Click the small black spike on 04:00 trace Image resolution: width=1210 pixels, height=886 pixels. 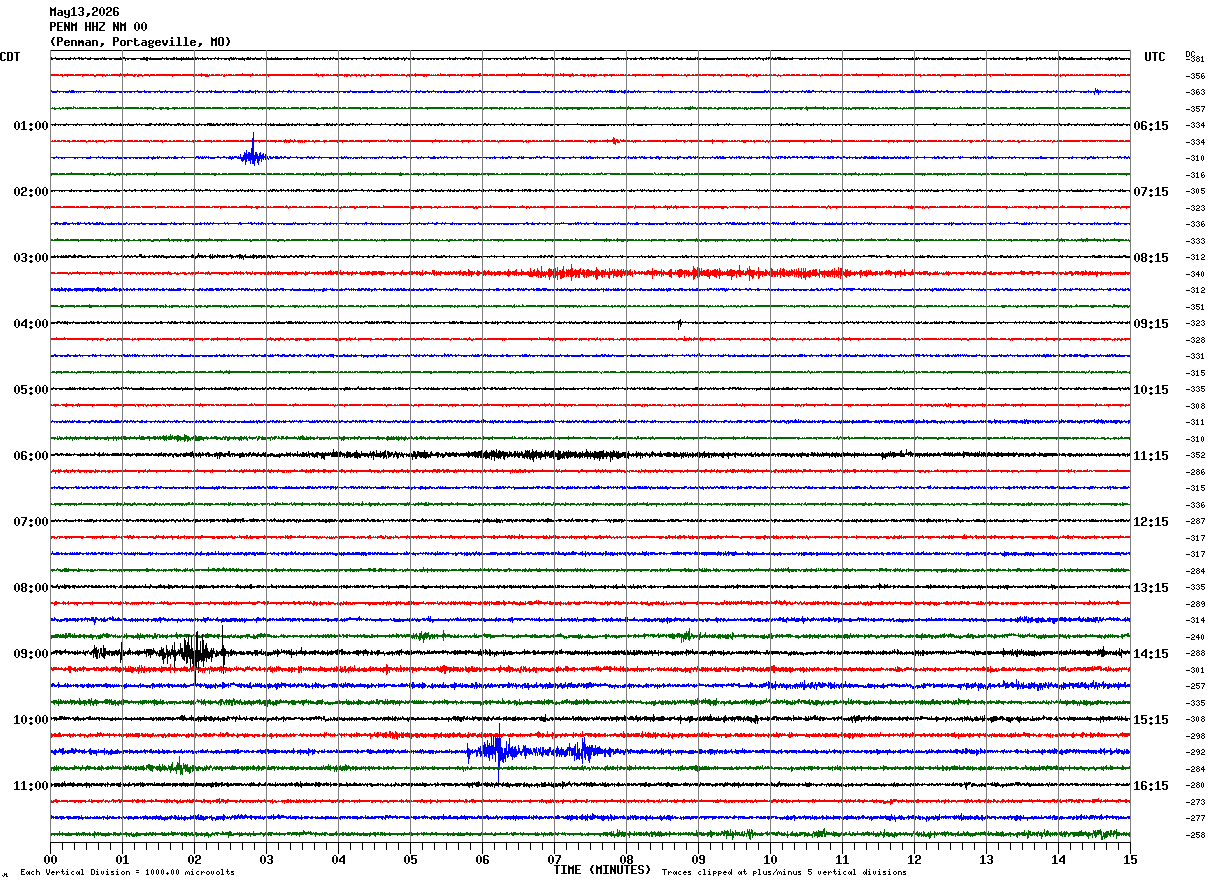[x=679, y=323]
